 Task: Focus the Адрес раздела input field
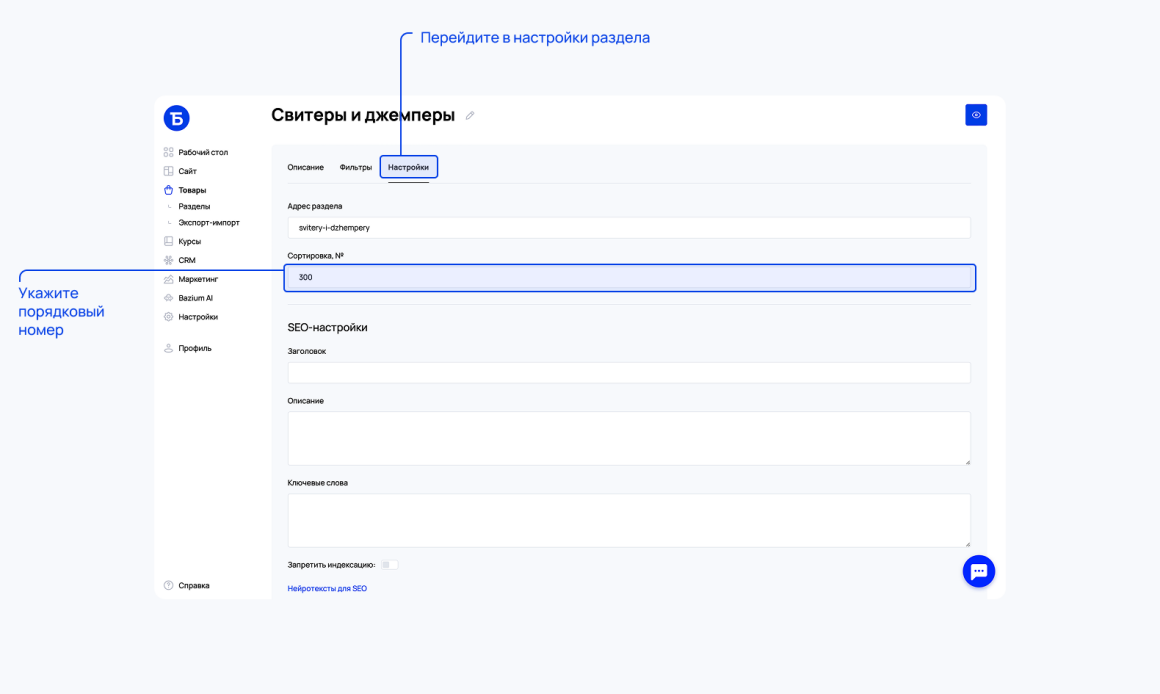[629, 228]
